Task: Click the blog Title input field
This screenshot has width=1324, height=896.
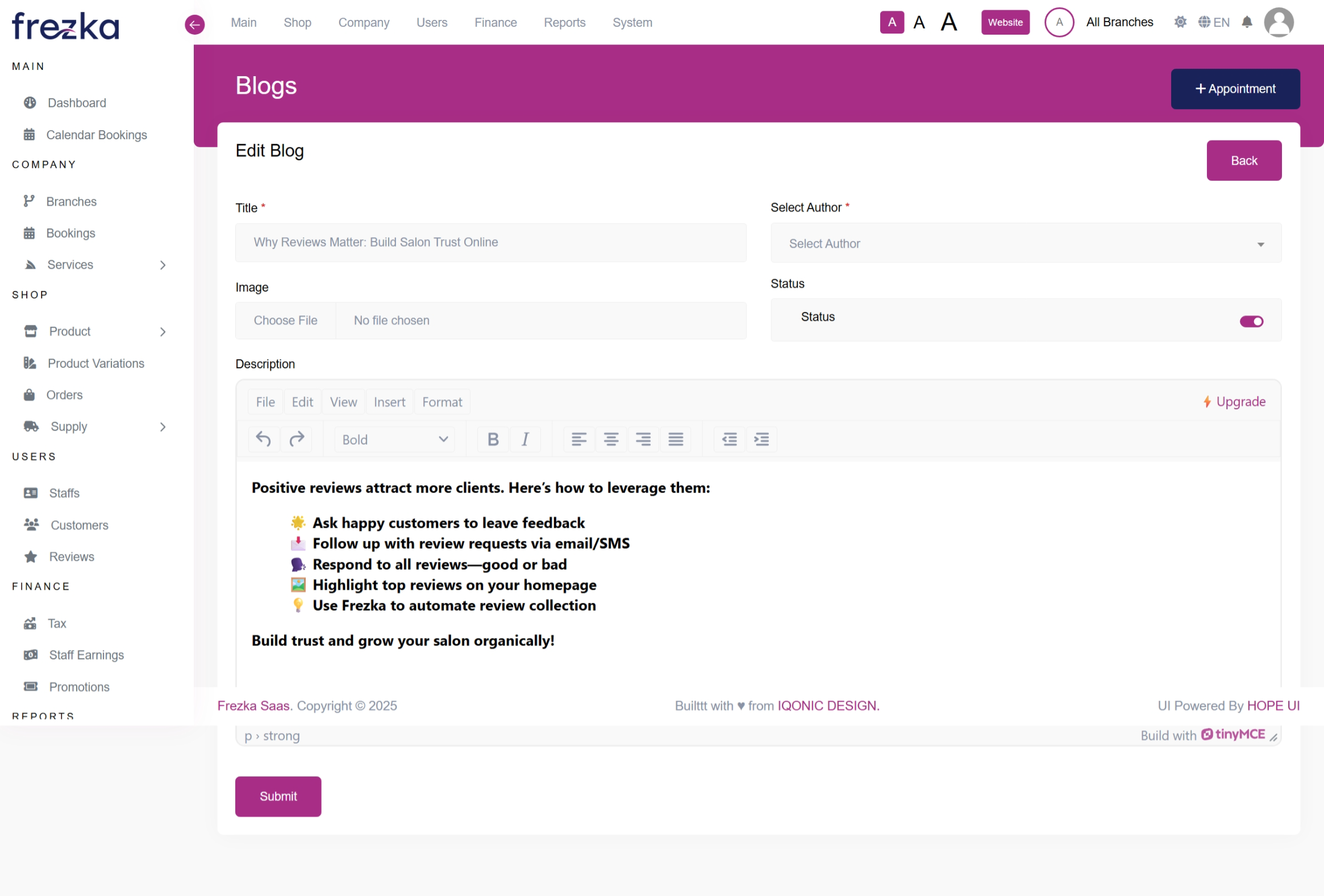Action: pos(490,242)
